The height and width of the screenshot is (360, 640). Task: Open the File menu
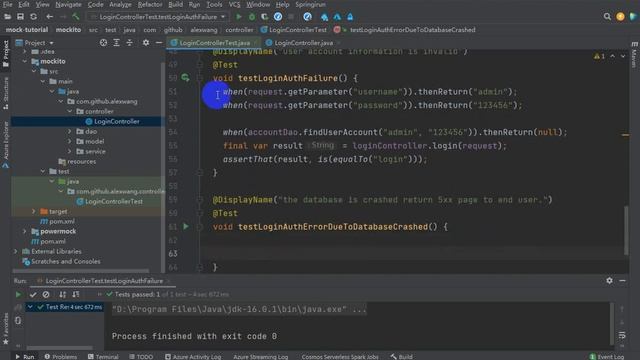[x=7, y=4]
